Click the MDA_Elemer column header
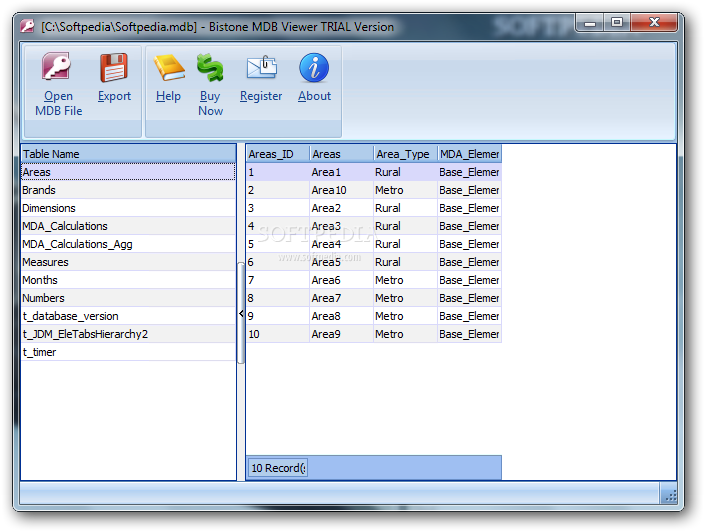705x532 pixels. point(469,154)
